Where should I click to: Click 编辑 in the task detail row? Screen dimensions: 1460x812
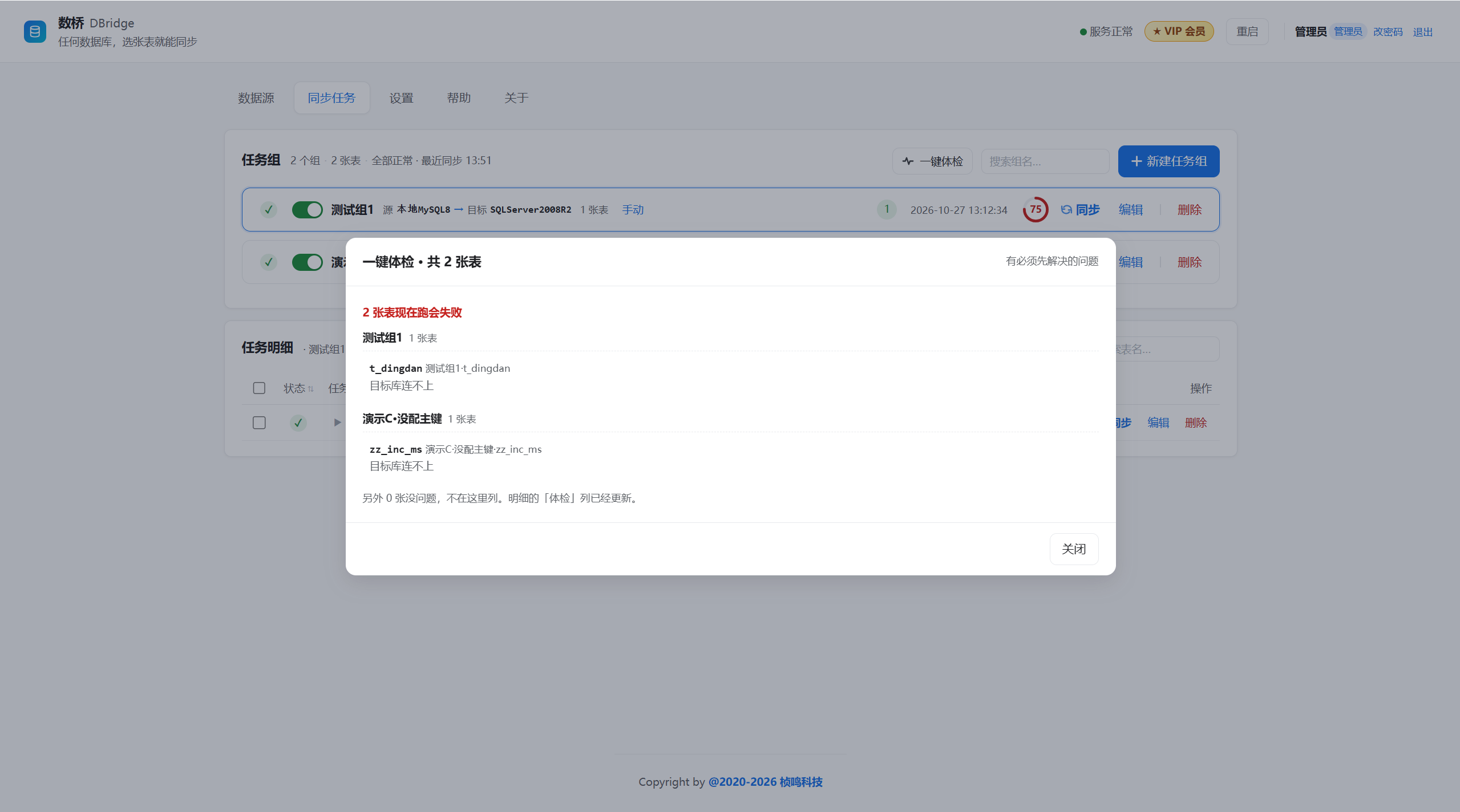point(1158,423)
